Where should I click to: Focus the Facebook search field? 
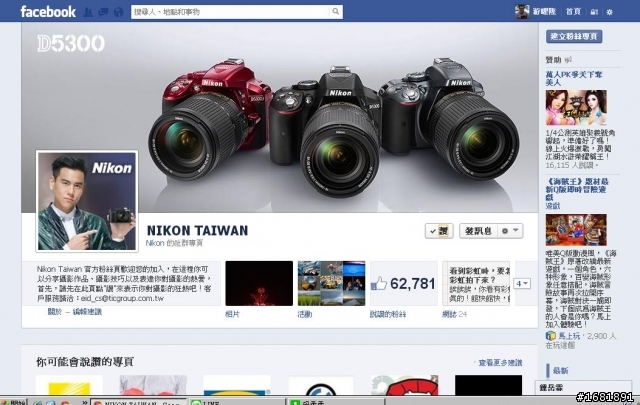pos(230,12)
